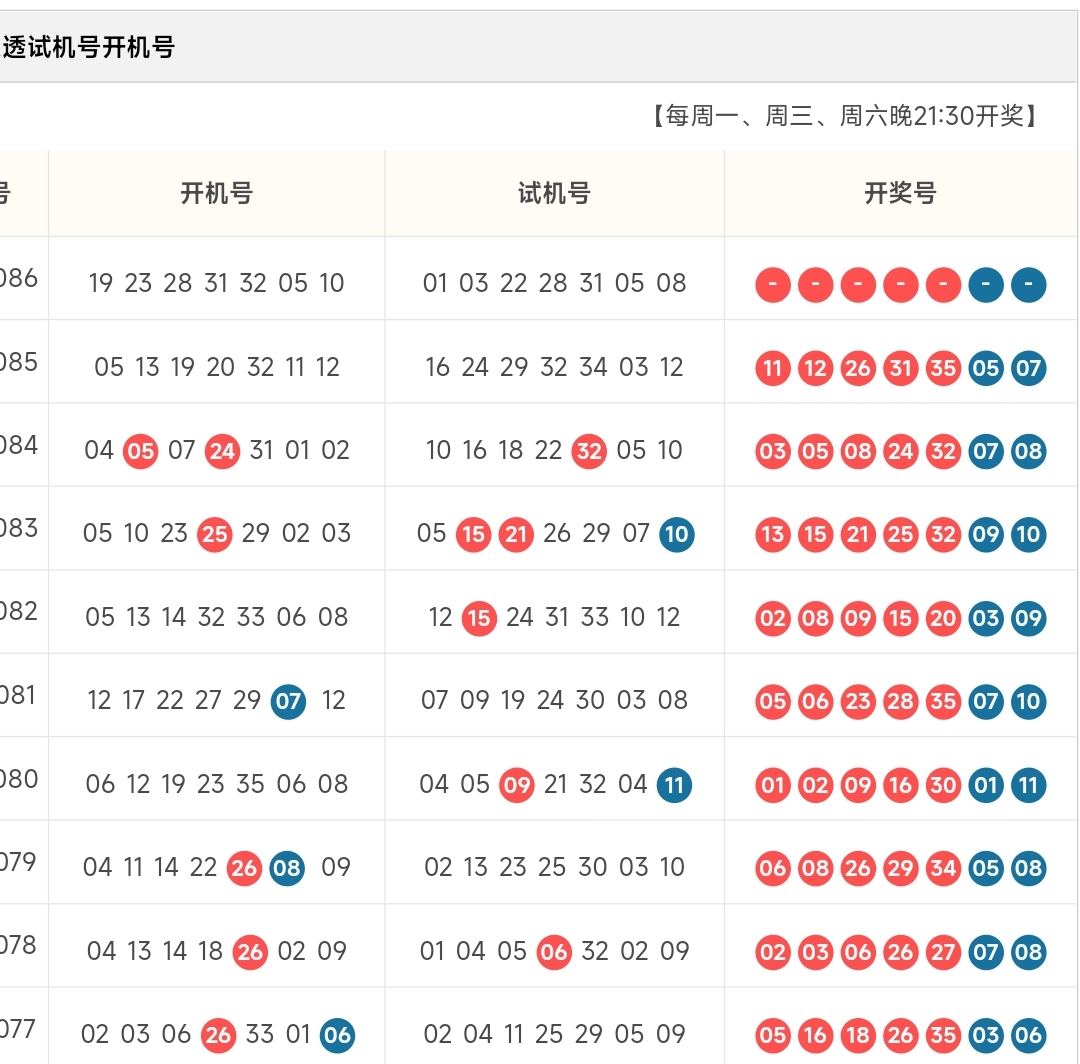Click blue ball 06 in 开机号 row 02 03 06 26 33 01

click(338, 1035)
